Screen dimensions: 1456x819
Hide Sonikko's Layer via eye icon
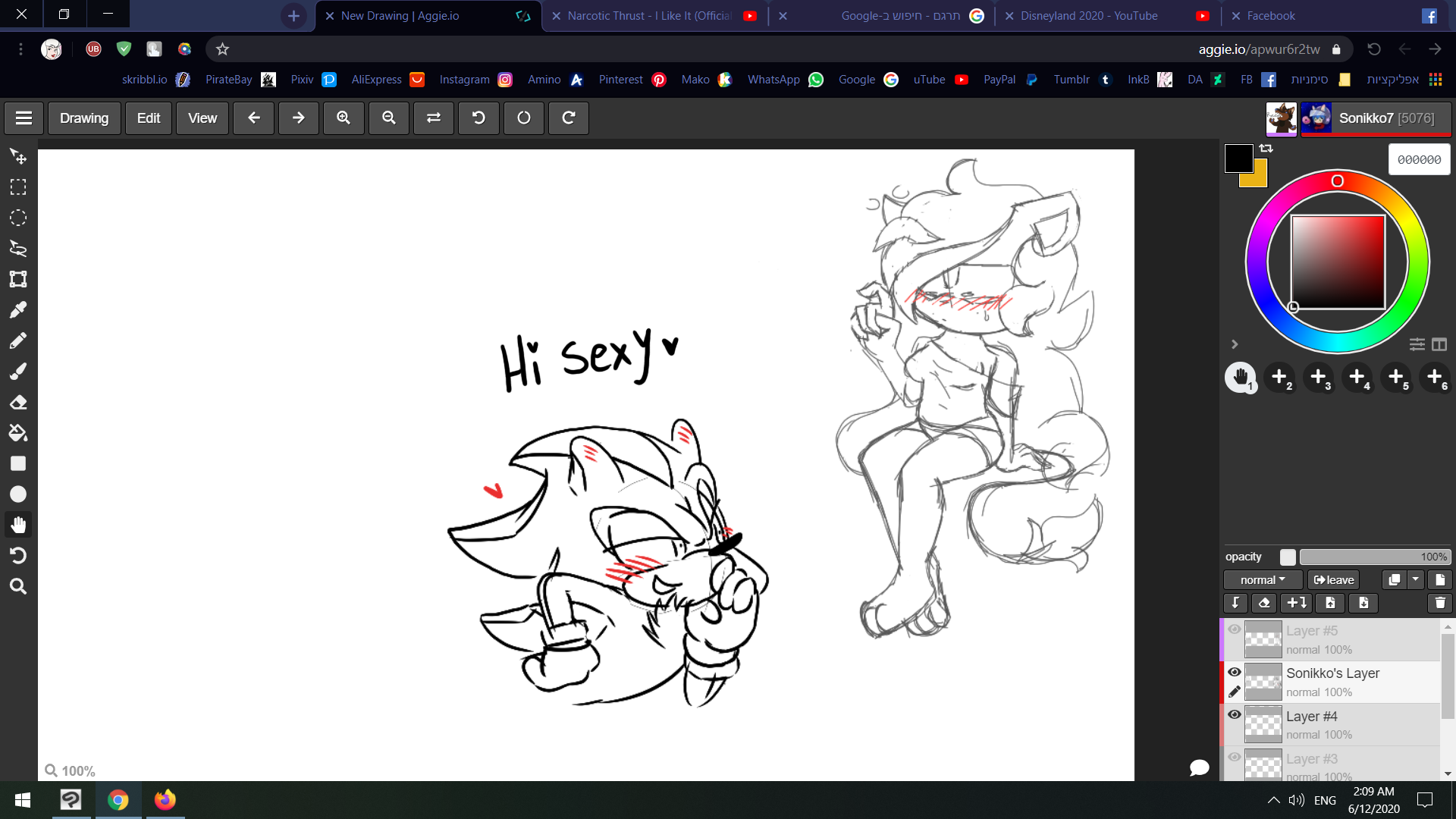coord(1235,672)
